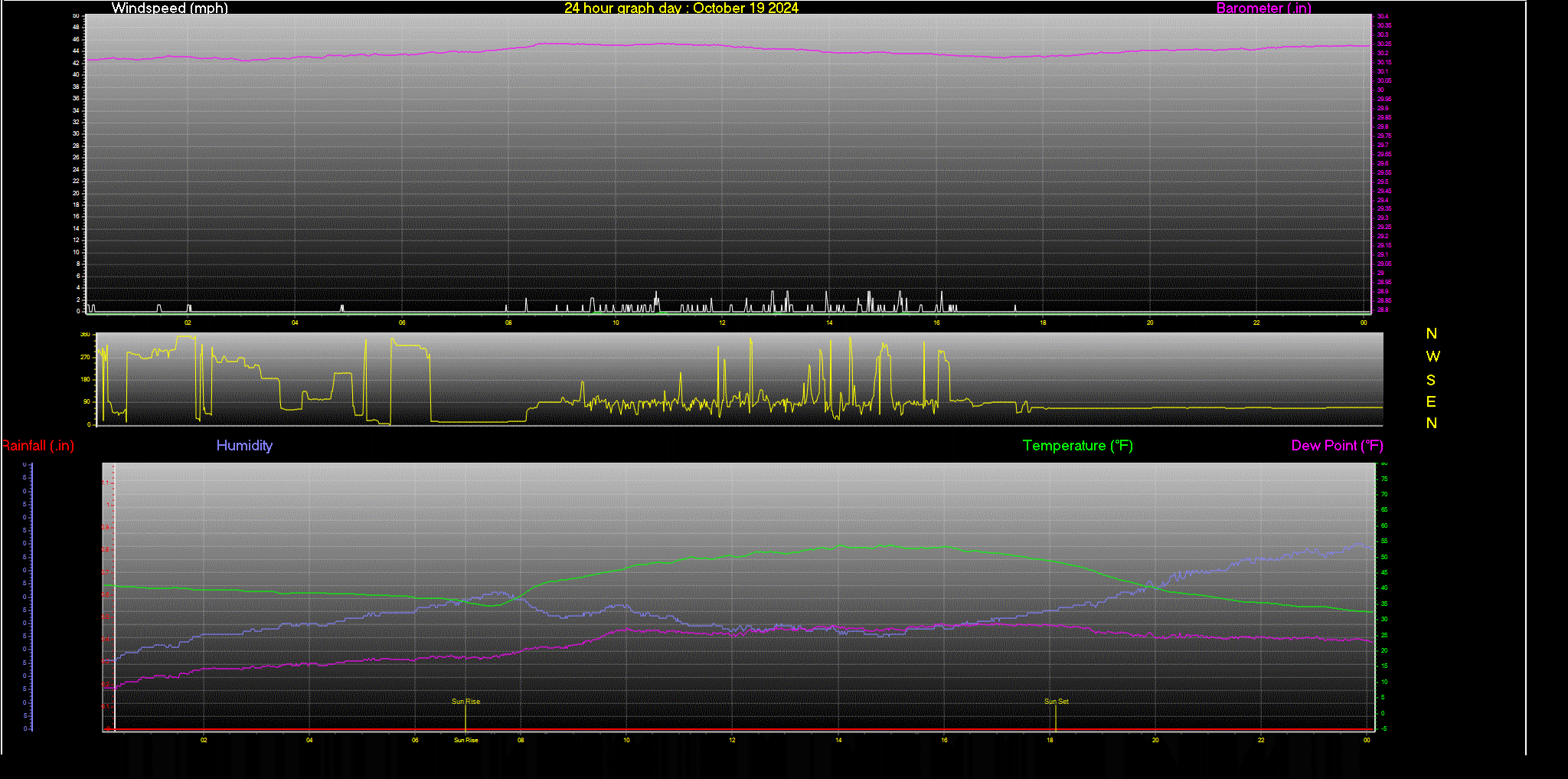
Task: Click the "22" hour label under the windspeed graph
Action: coord(1256,322)
